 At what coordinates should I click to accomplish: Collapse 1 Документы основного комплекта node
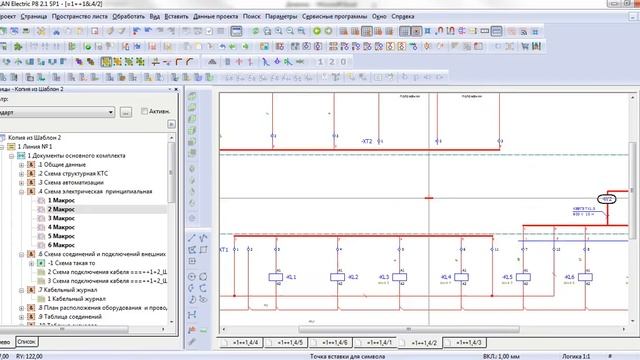coord(12,156)
